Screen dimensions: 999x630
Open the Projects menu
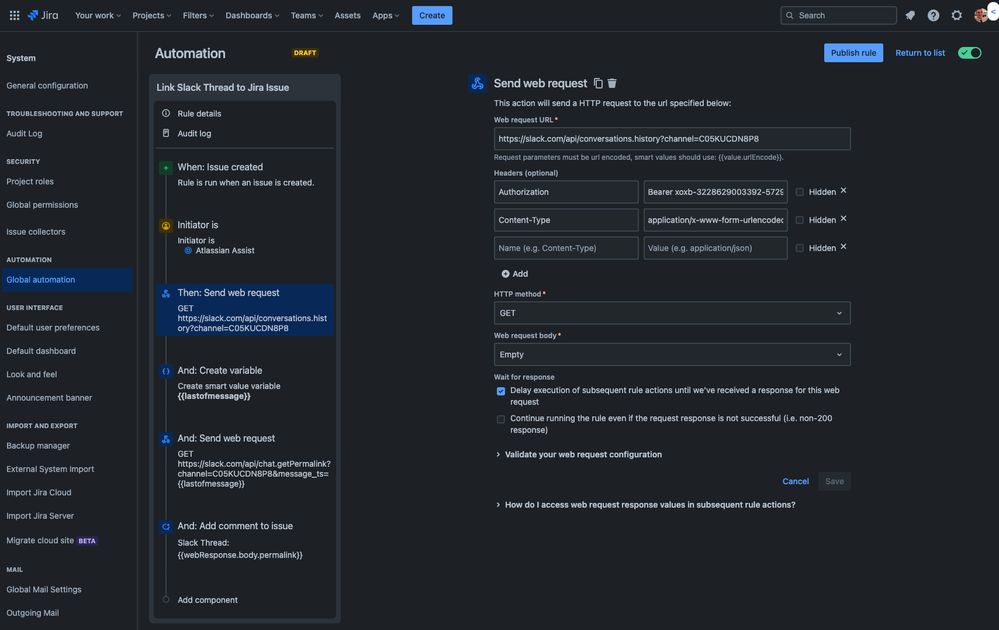[152, 15]
